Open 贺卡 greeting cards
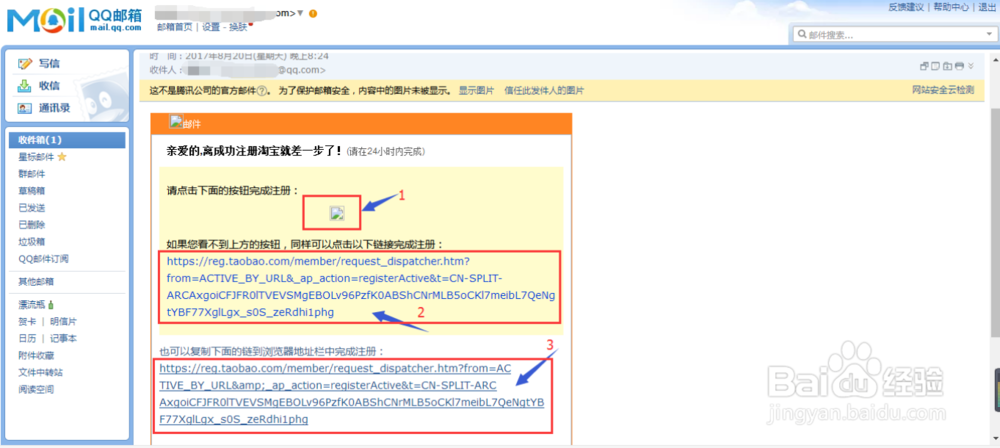Screen dimensions: 1000x448 pos(27,322)
